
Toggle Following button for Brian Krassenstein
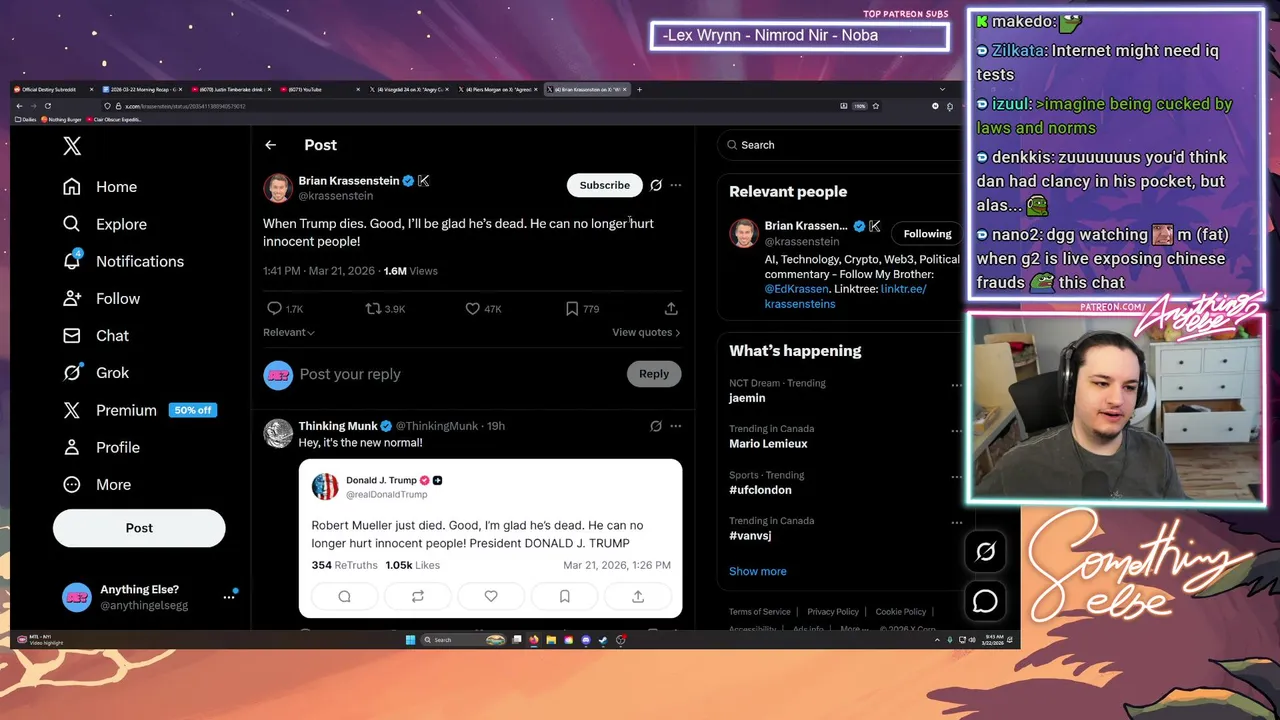pos(927,234)
